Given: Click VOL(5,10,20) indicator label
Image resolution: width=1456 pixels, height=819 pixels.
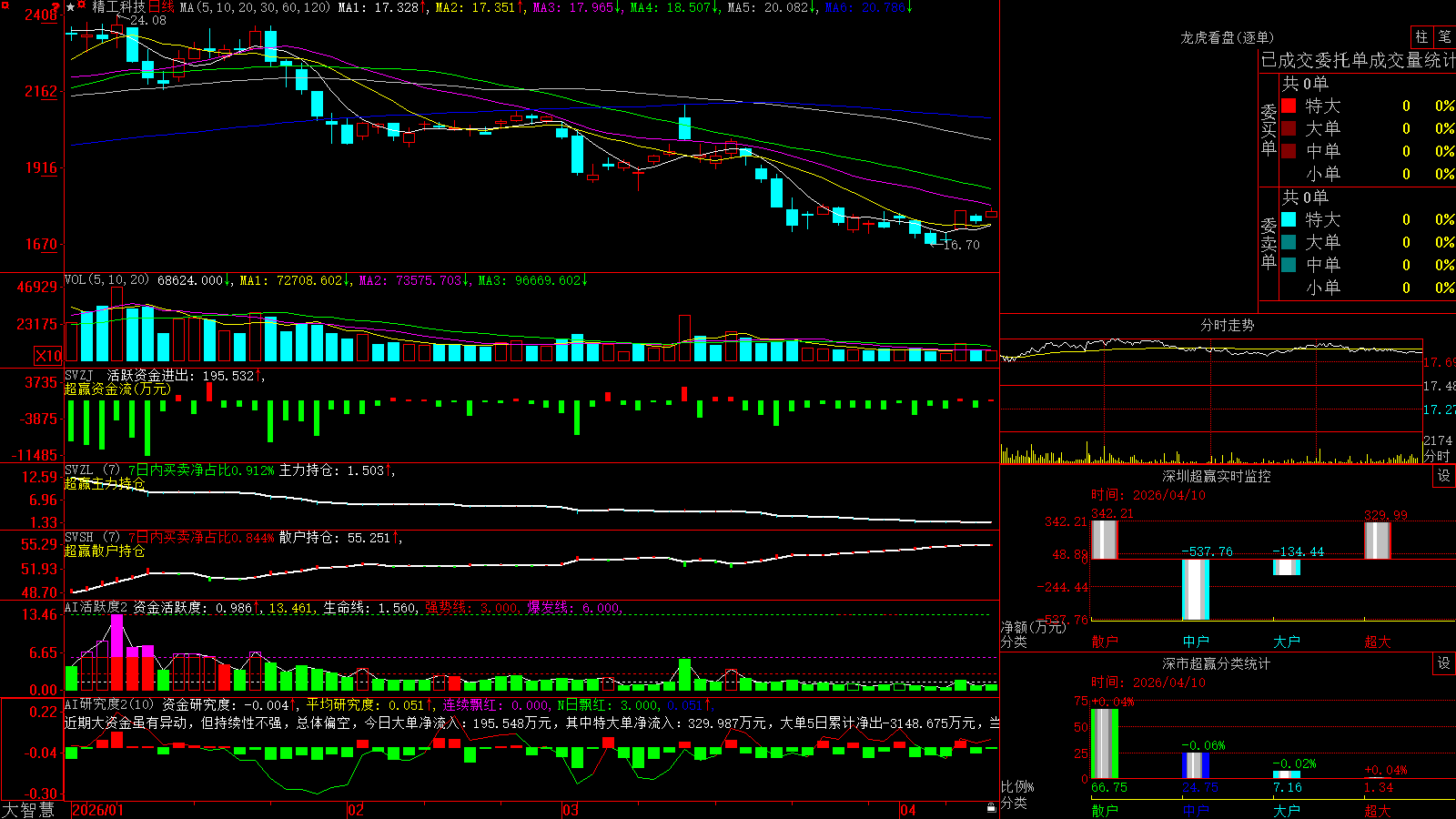Looking at the screenshot, I should click(106, 280).
